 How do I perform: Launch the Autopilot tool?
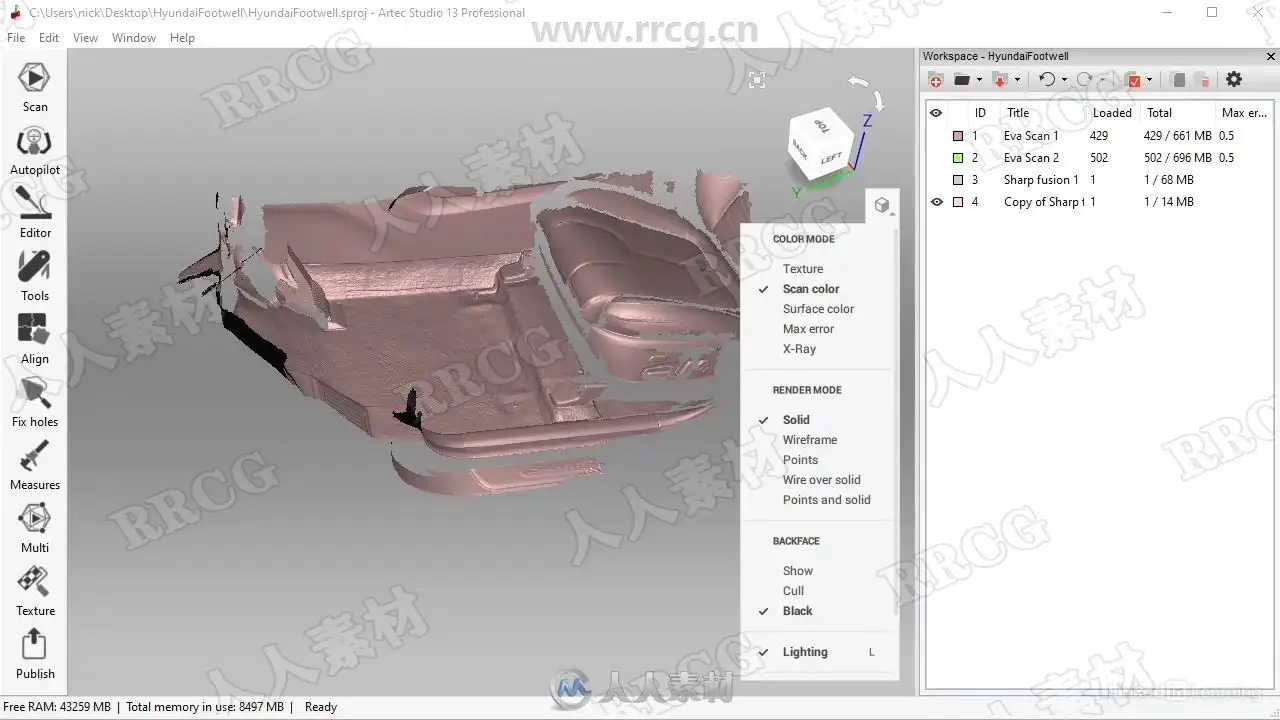point(35,150)
